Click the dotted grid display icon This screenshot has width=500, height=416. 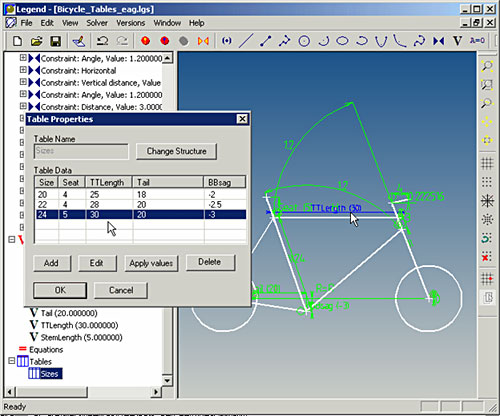pos(487,182)
